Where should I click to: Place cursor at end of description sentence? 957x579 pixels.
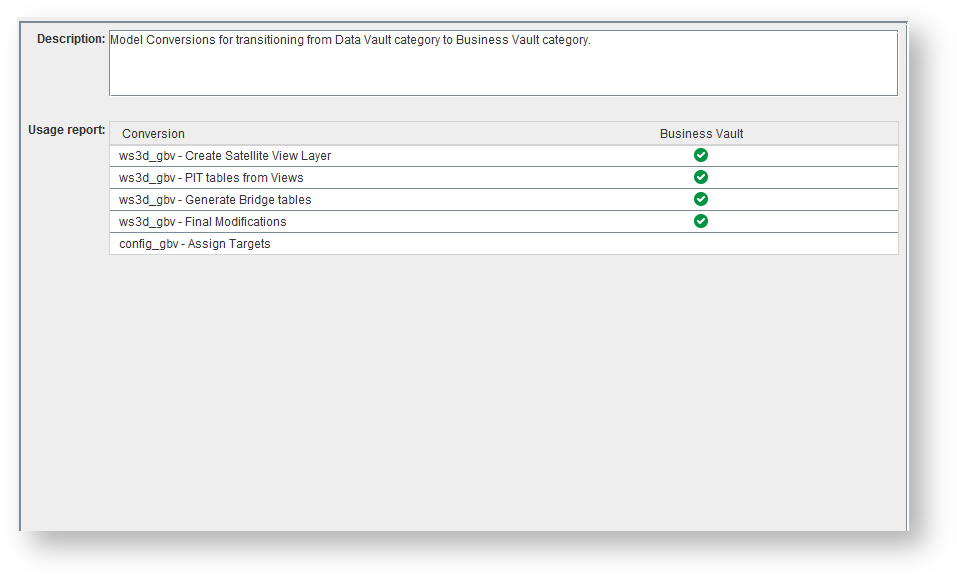[592, 41]
